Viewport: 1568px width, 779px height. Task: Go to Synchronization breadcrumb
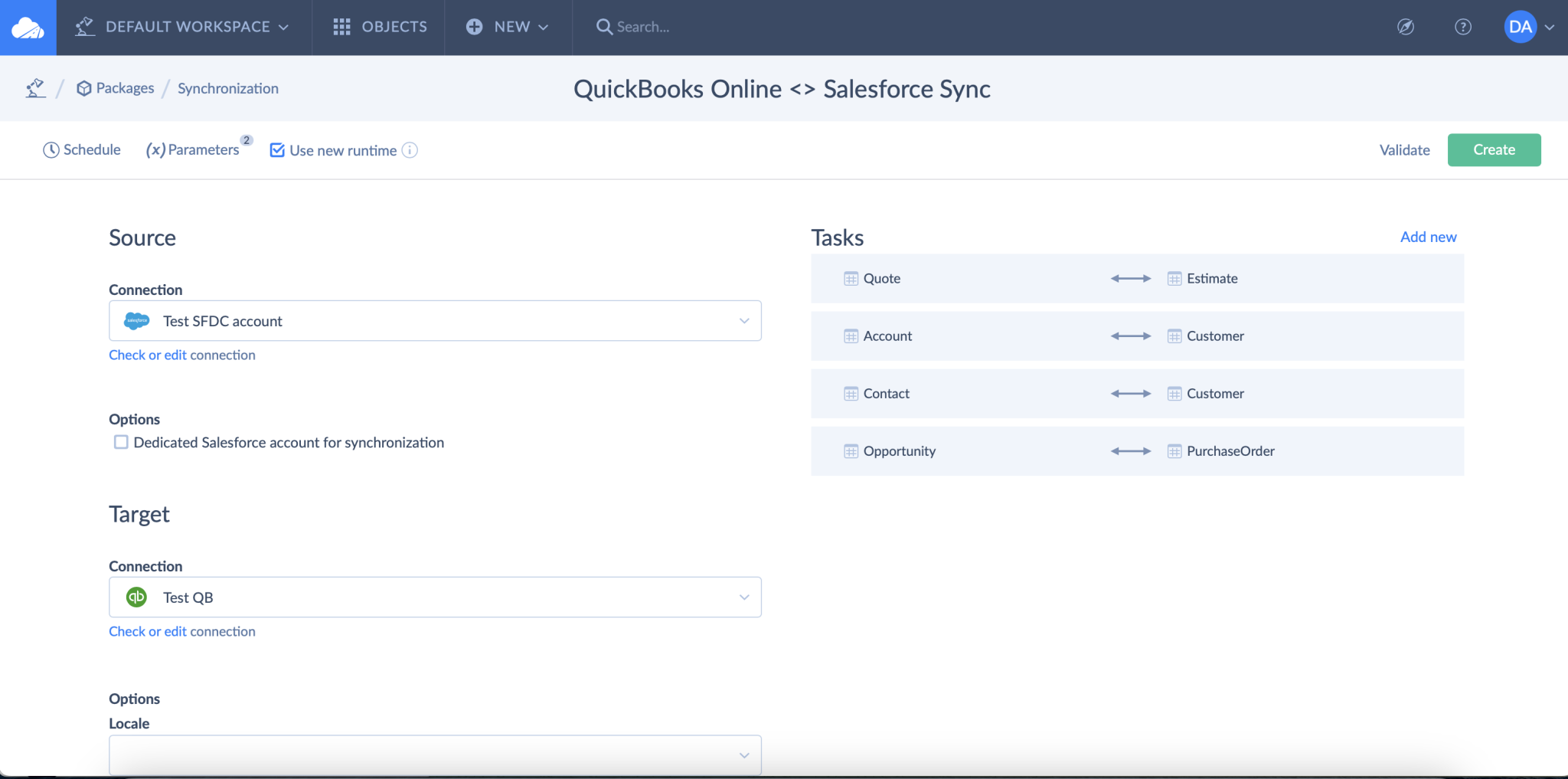[x=228, y=88]
